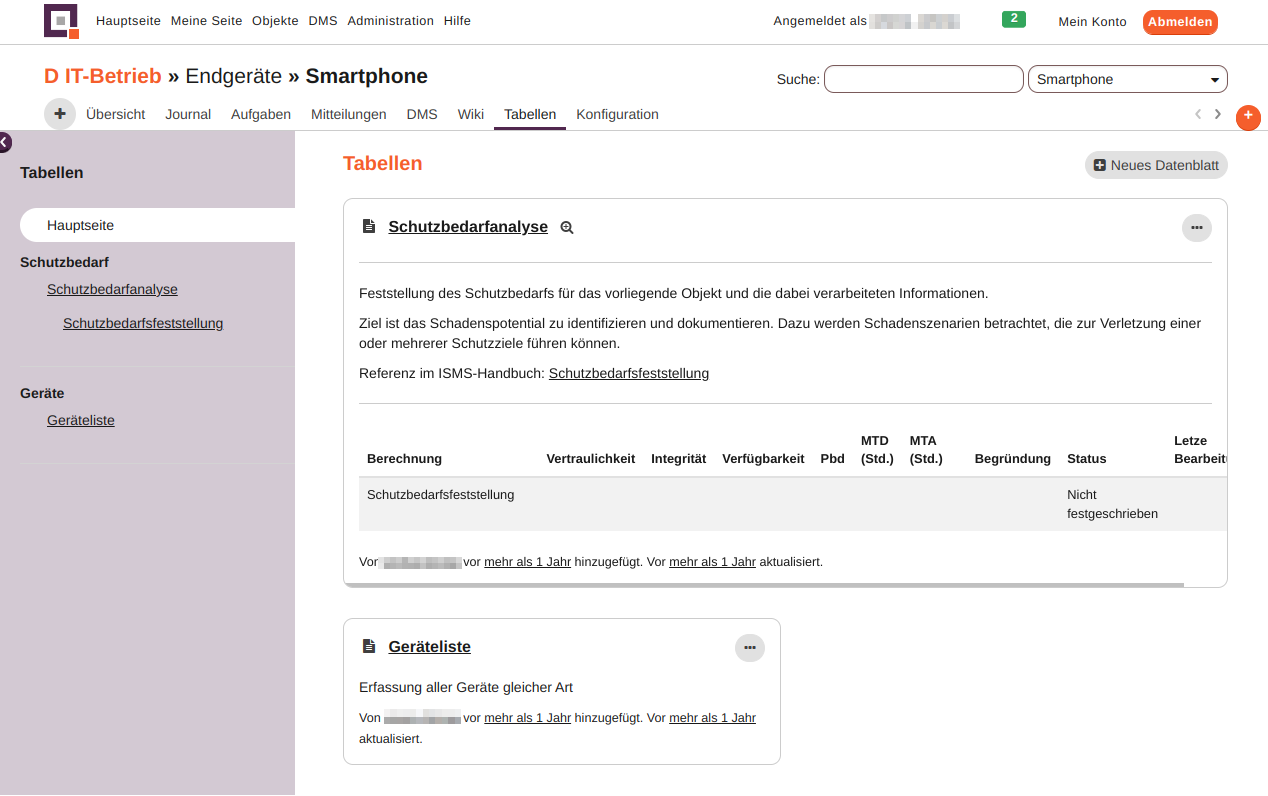Image resolution: width=1268 pixels, height=796 pixels.
Task: Click the magnifier icon beside Schutzbedarfanalyse heading
Action: click(x=566, y=227)
